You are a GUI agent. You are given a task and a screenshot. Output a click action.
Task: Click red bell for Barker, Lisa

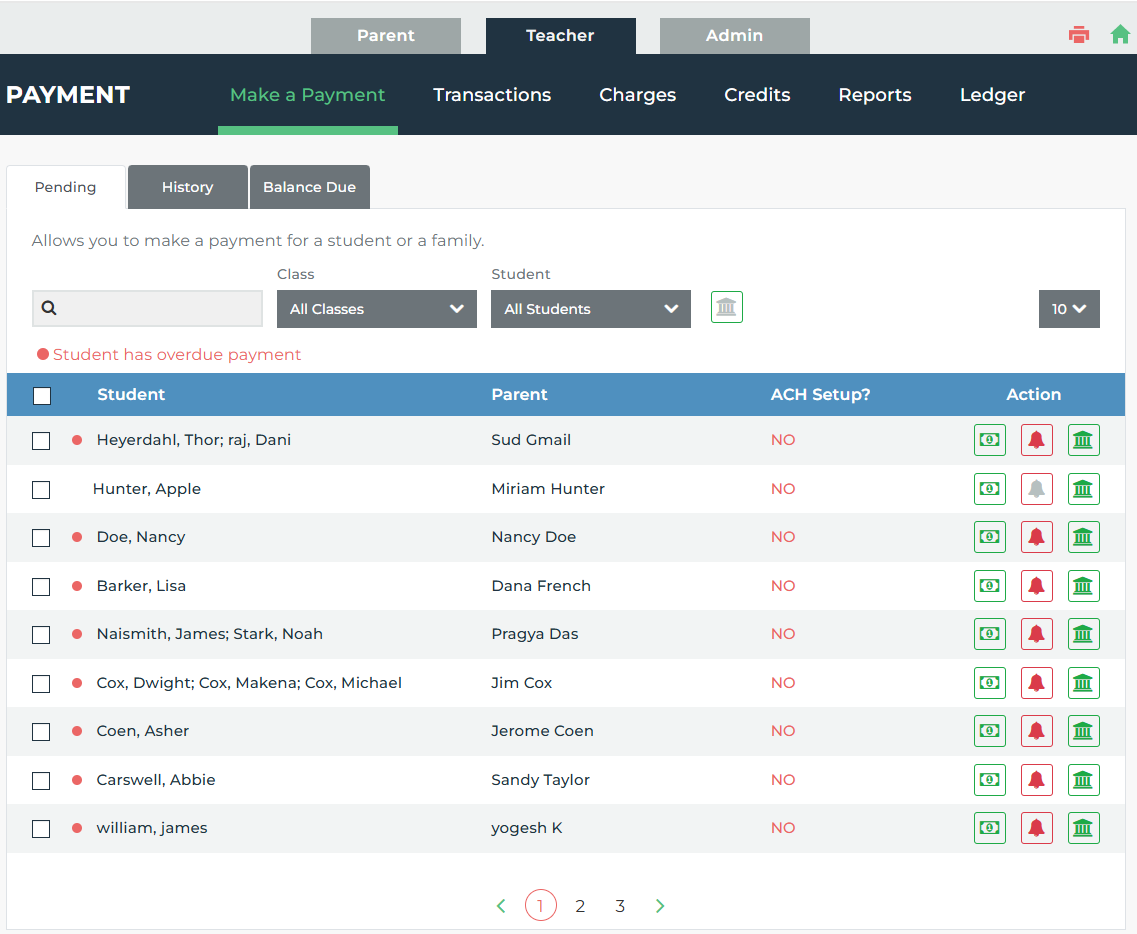pyautogui.click(x=1037, y=586)
